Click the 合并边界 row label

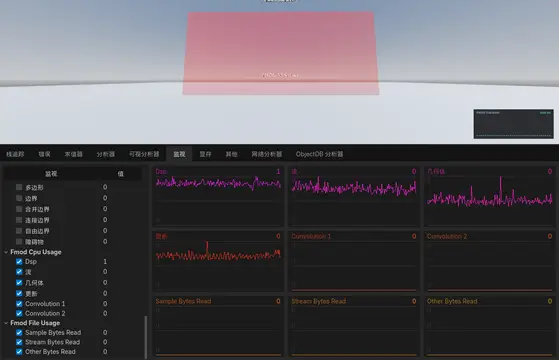click(37, 209)
